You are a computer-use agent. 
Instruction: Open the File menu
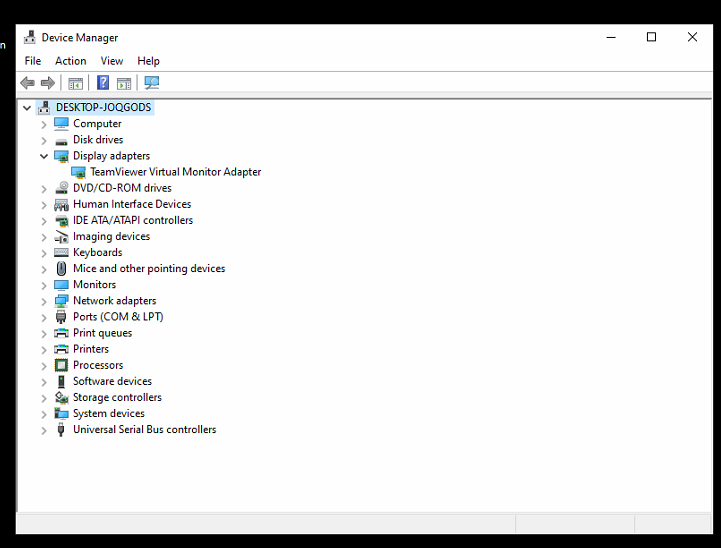point(33,61)
